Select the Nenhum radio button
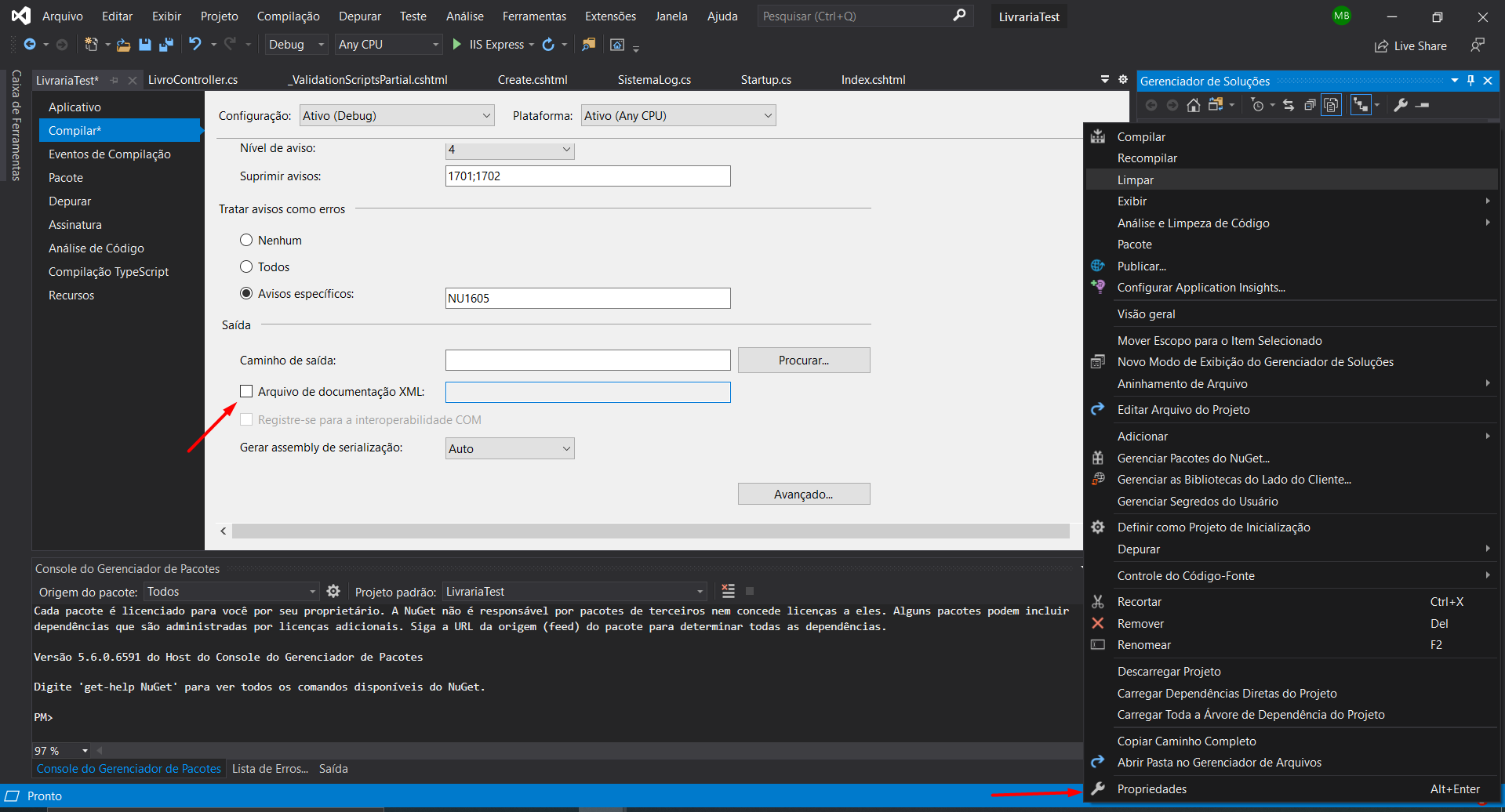The width and height of the screenshot is (1505, 812). pos(246,240)
